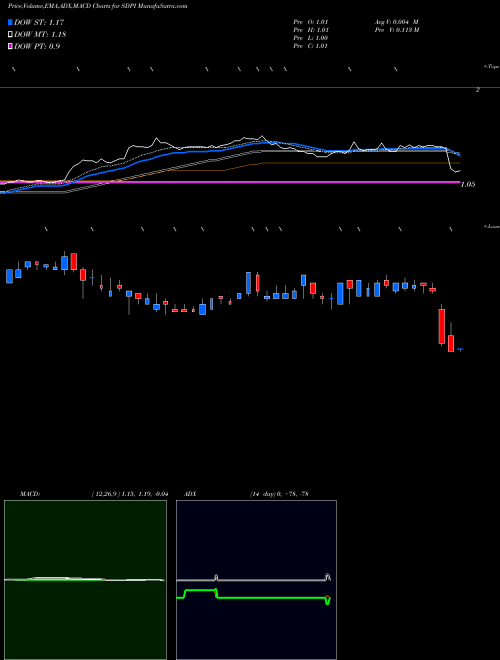The width and height of the screenshot is (500, 660).
Task: Select the 'Pre L: 1.00' value
Action: click(311, 38)
